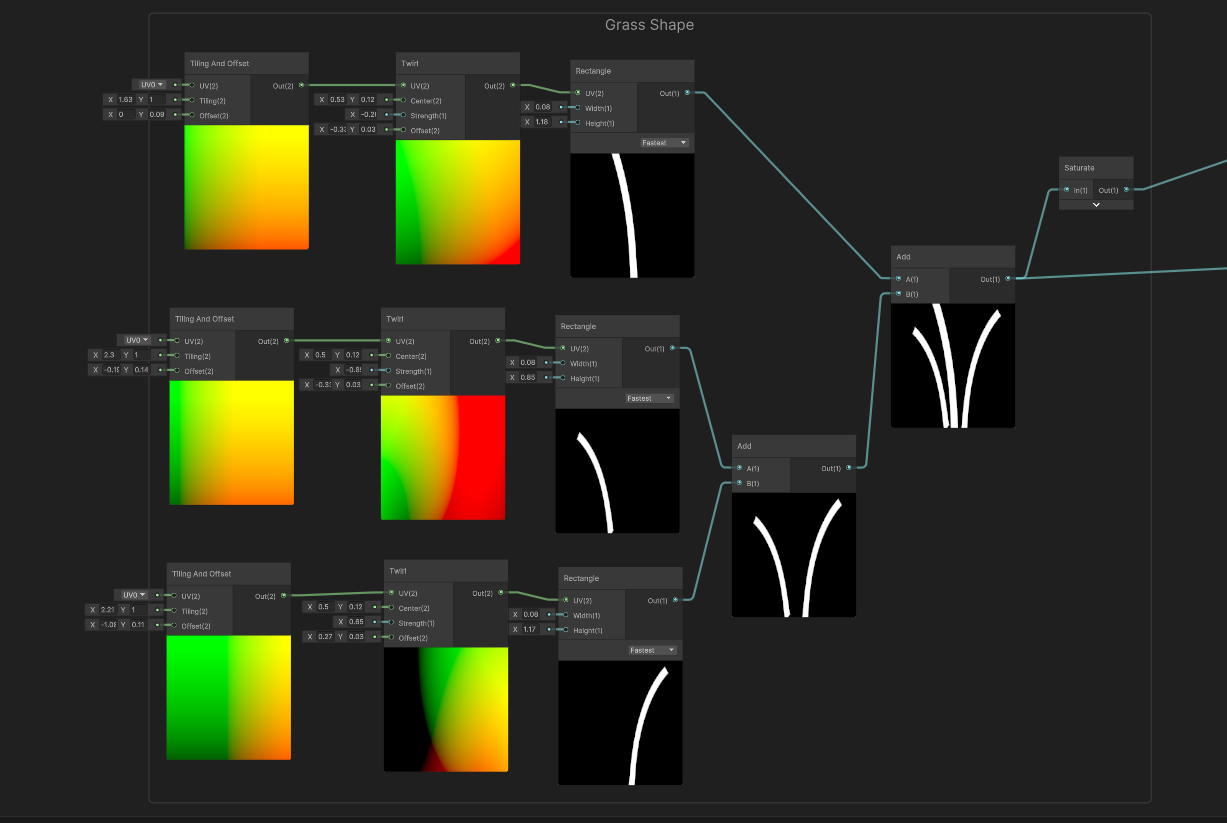Viewport: 1227px width, 823px height.
Task: Expand the Saturate node preview chevron
Action: tap(1096, 204)
